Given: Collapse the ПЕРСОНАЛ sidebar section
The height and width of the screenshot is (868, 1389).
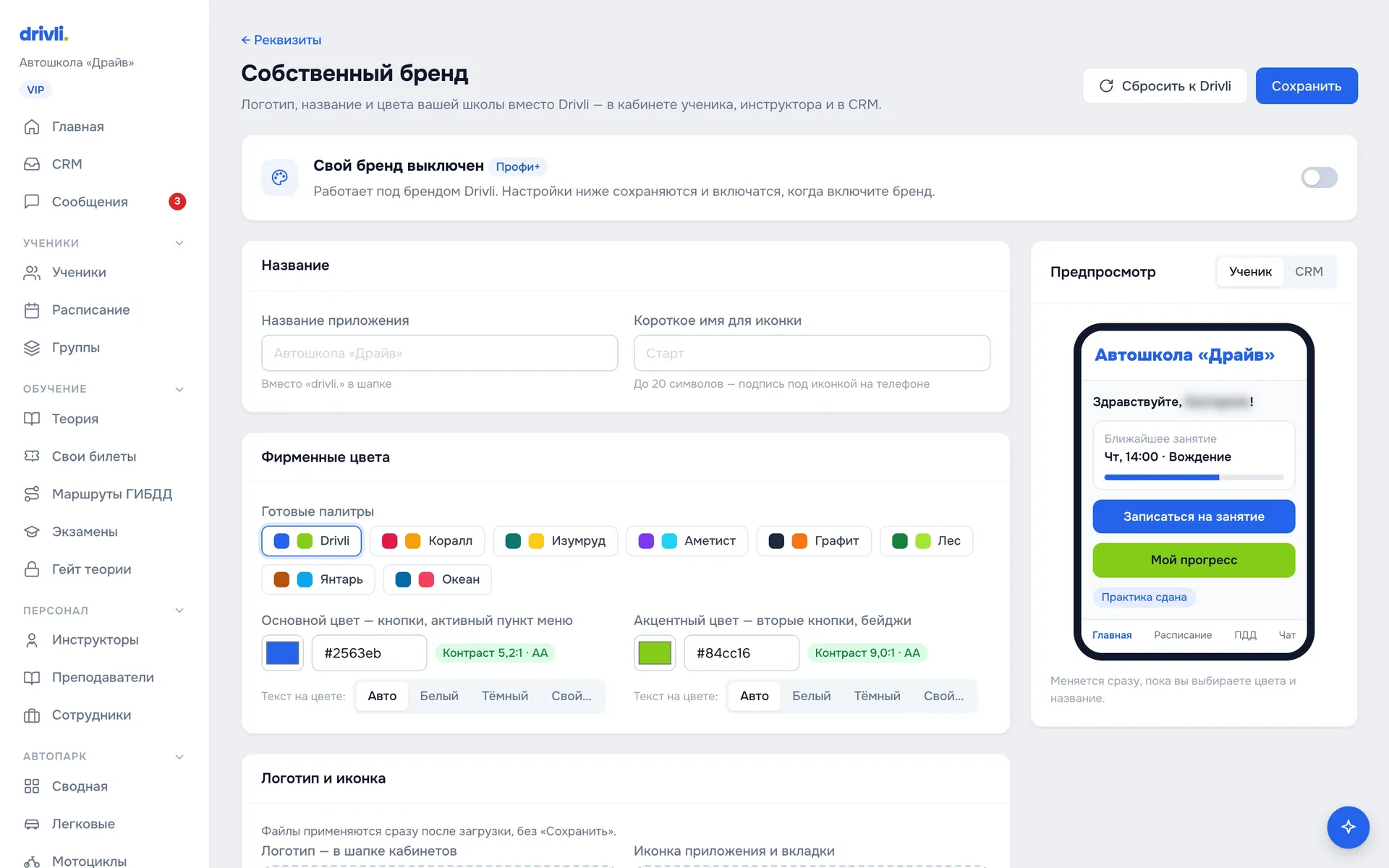Looking at the screenshot, I should 179,610.
